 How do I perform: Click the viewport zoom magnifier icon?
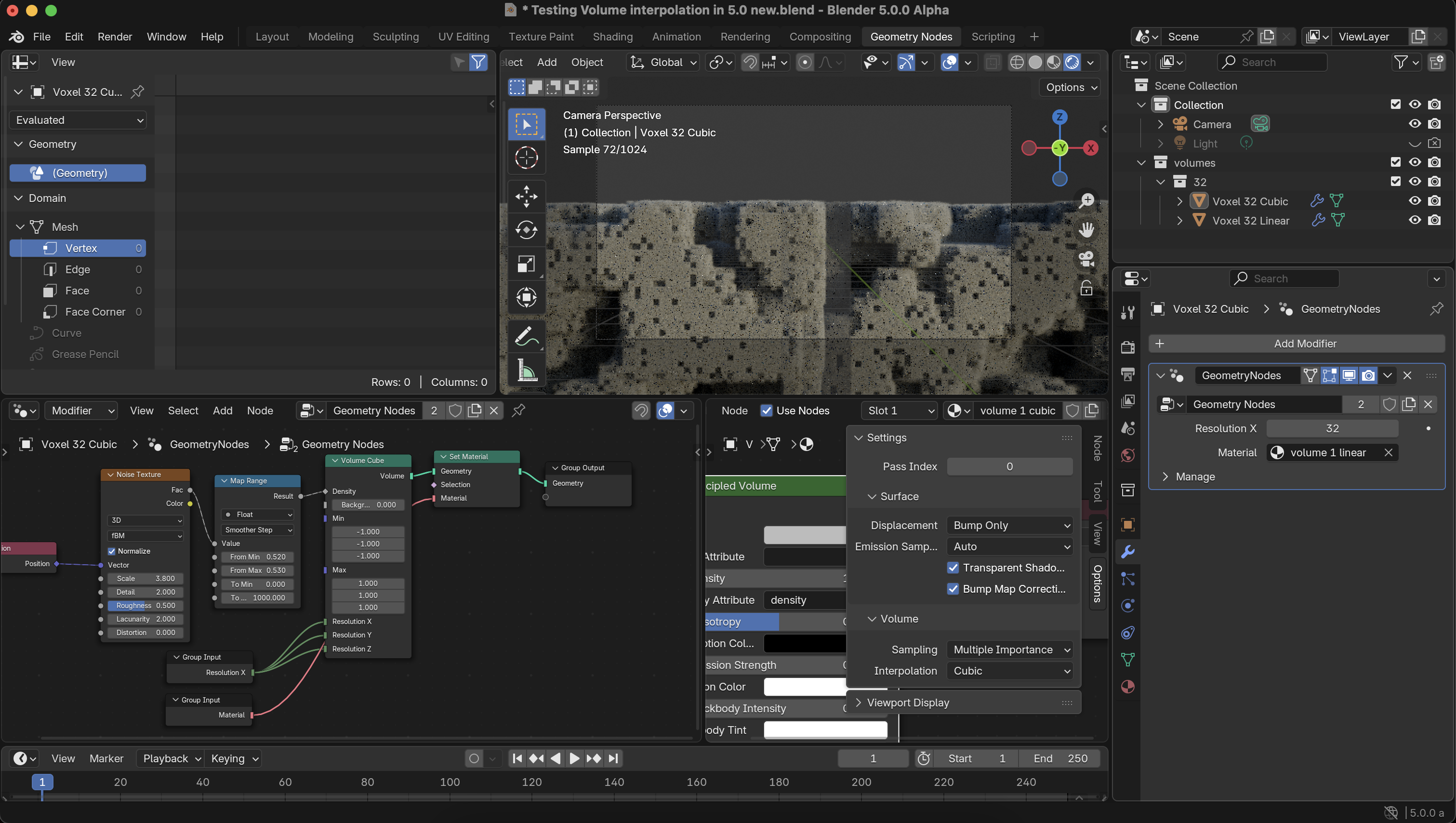click(1086, 200)
